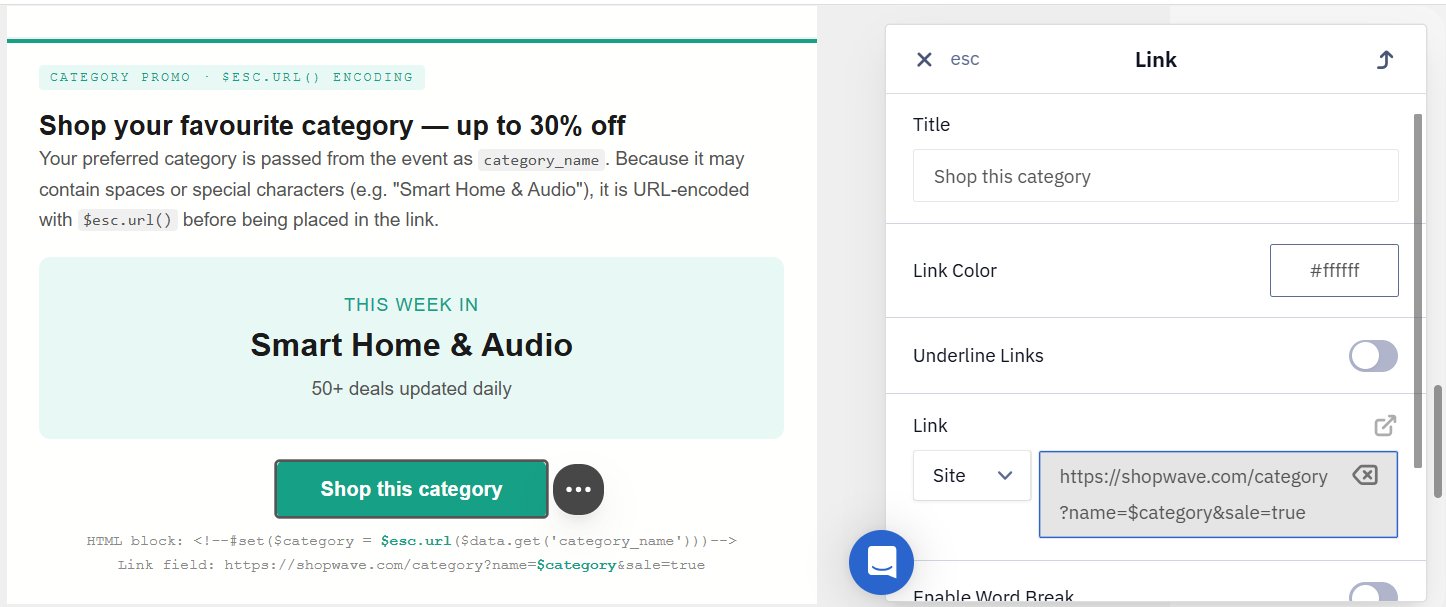
Task: Click the inline $esc.url() code in paragraph
Action: pos(128,220)
